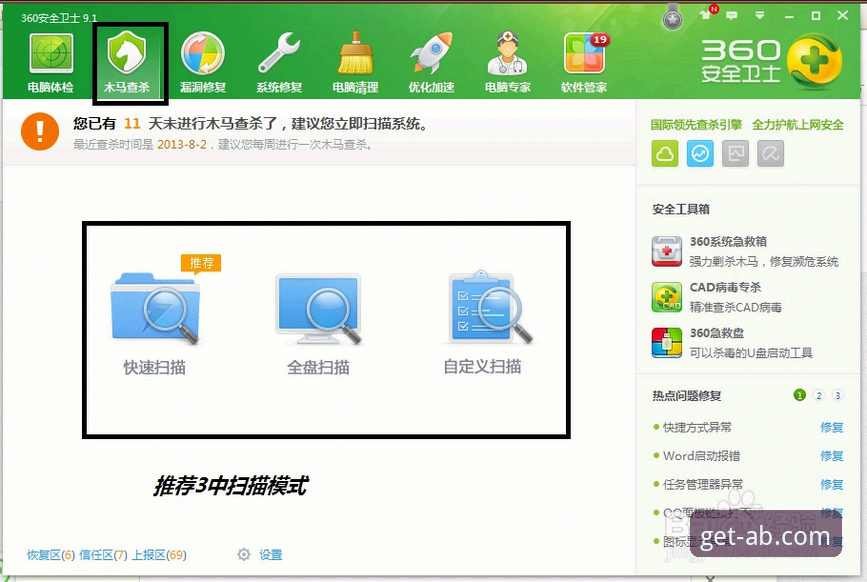867x582 pixels.
Task: Show hot issues page 1
Action: (x=800, y=395)
